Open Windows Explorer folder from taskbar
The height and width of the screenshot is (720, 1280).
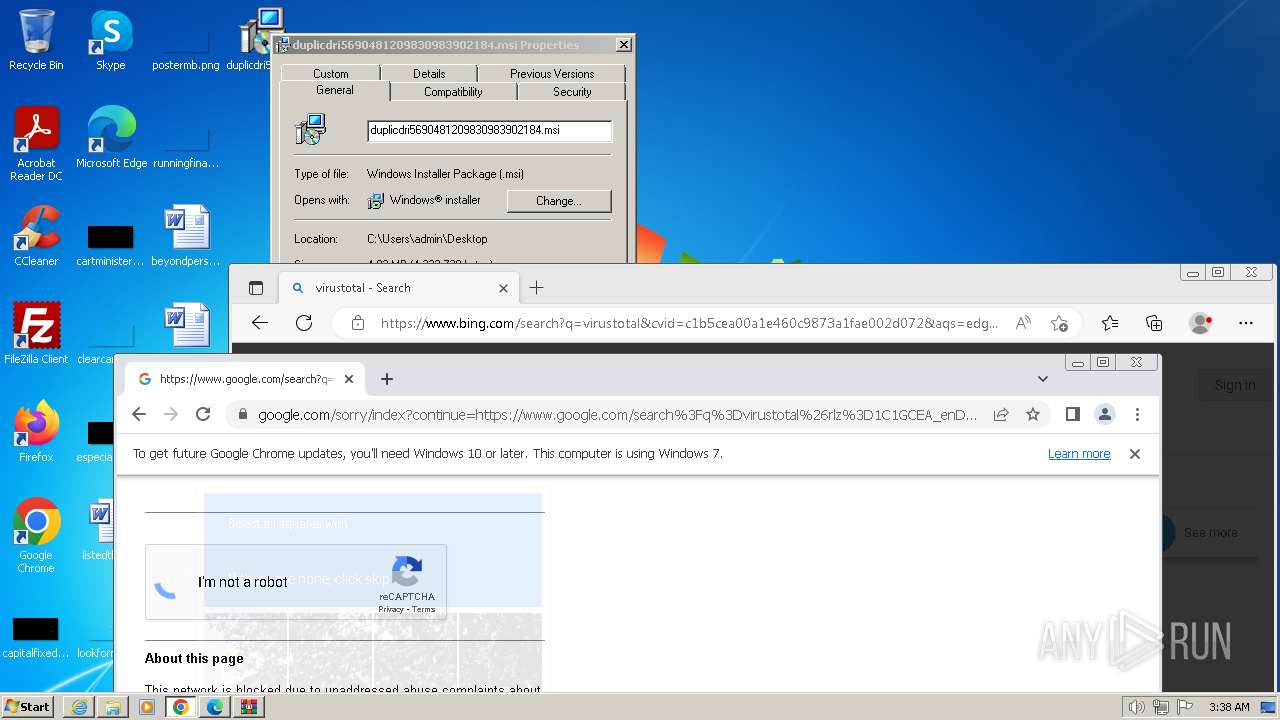(113, 707)
